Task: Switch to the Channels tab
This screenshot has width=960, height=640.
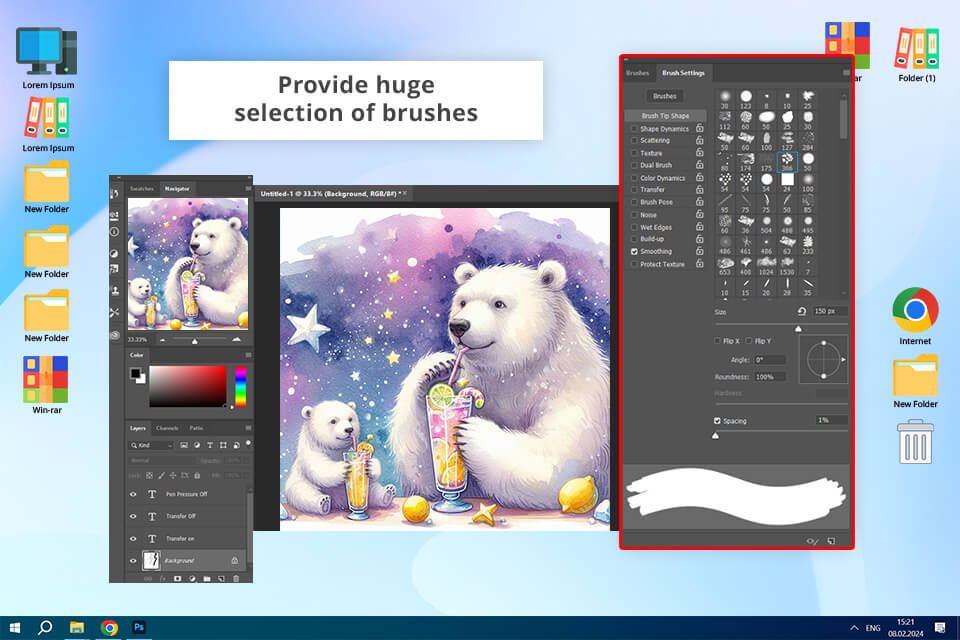Action: click(167, 428)
